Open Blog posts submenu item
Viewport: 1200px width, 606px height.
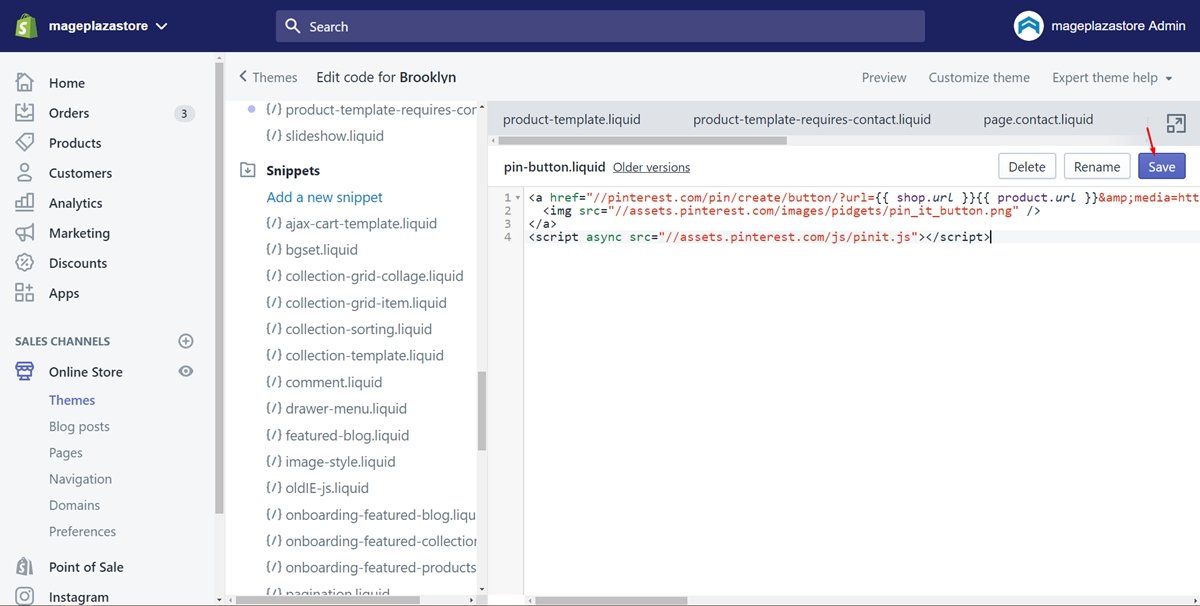pyautogui.click(x=79, y=426)
